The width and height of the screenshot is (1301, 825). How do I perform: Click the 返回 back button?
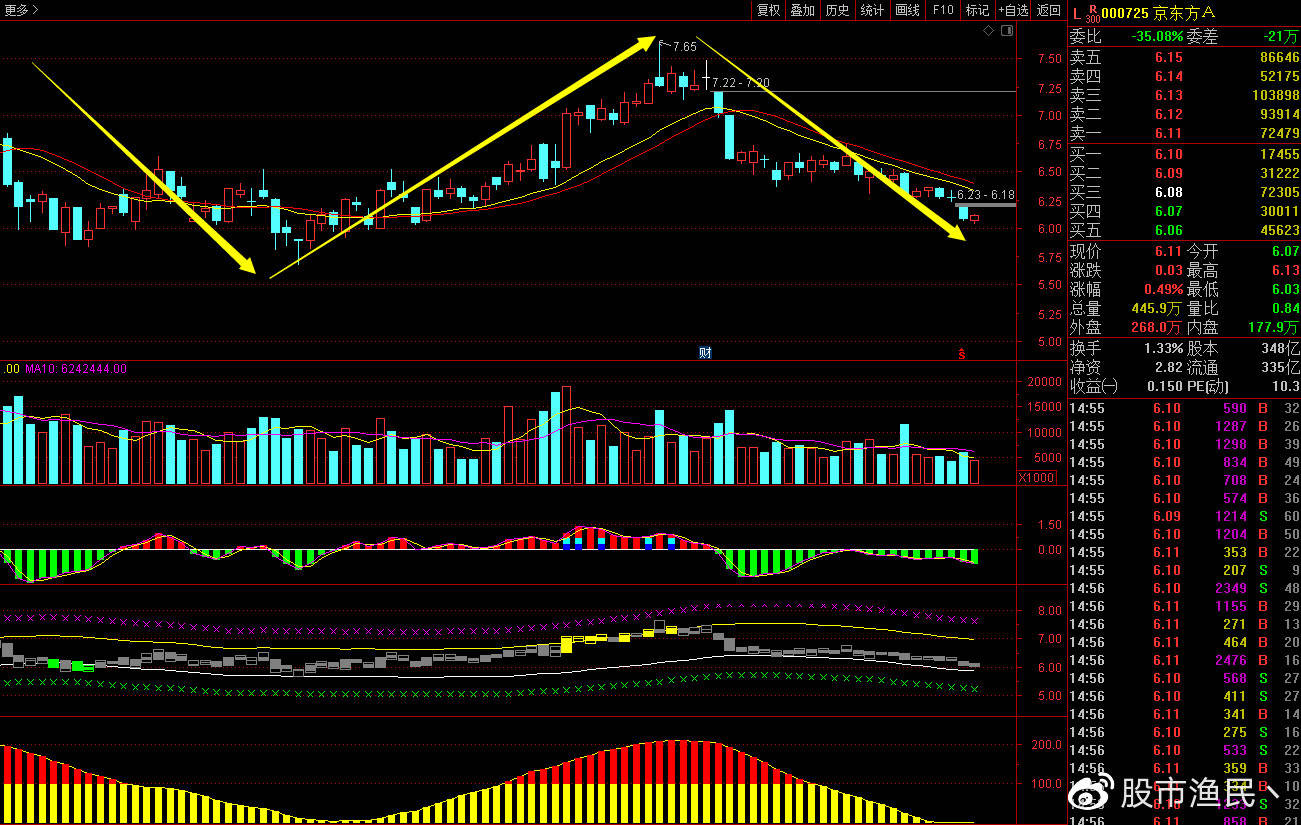(x=1048, y=10)
